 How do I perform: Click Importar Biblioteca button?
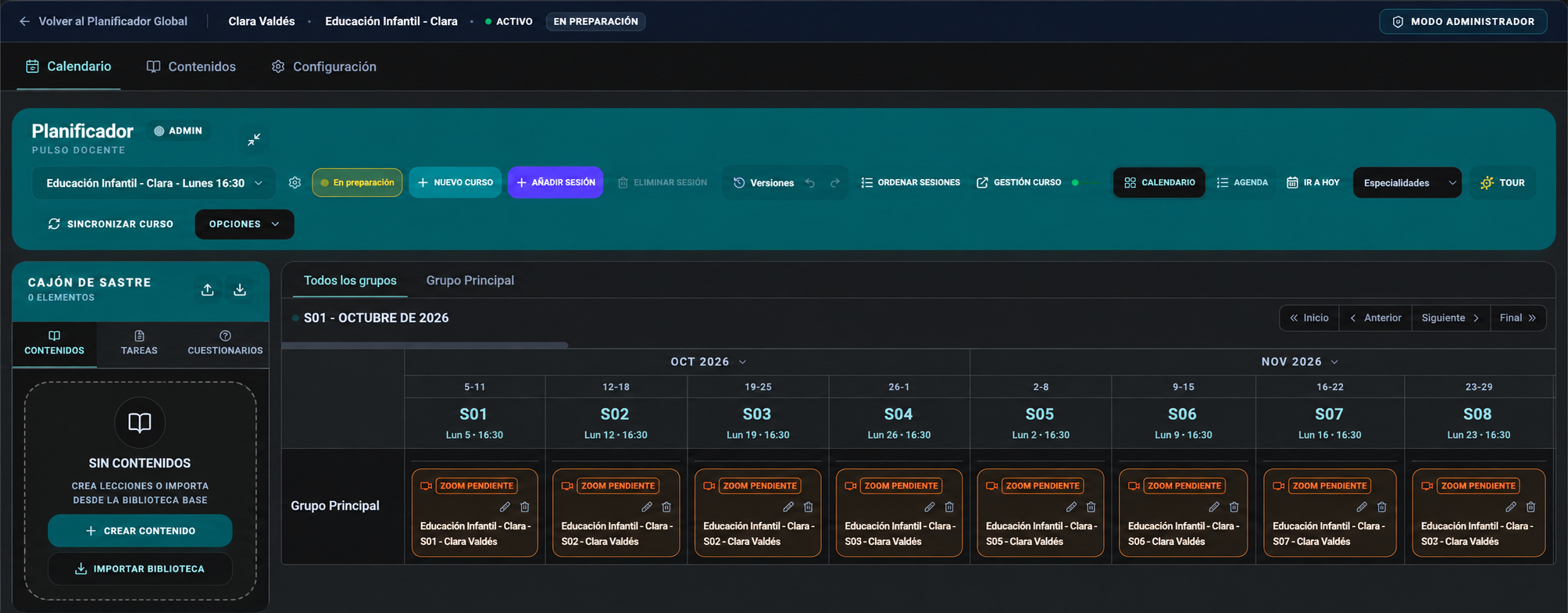[140, 569]
